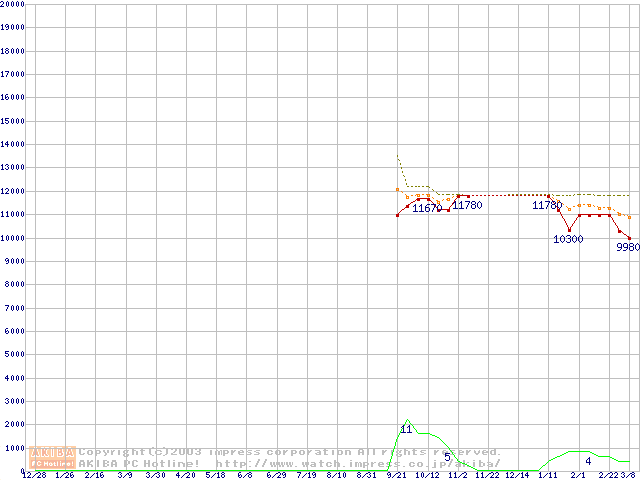The image size is (640, 480).
Task: Click the 12/14 date on the x-axis
Action: click(x=517, y=475)
